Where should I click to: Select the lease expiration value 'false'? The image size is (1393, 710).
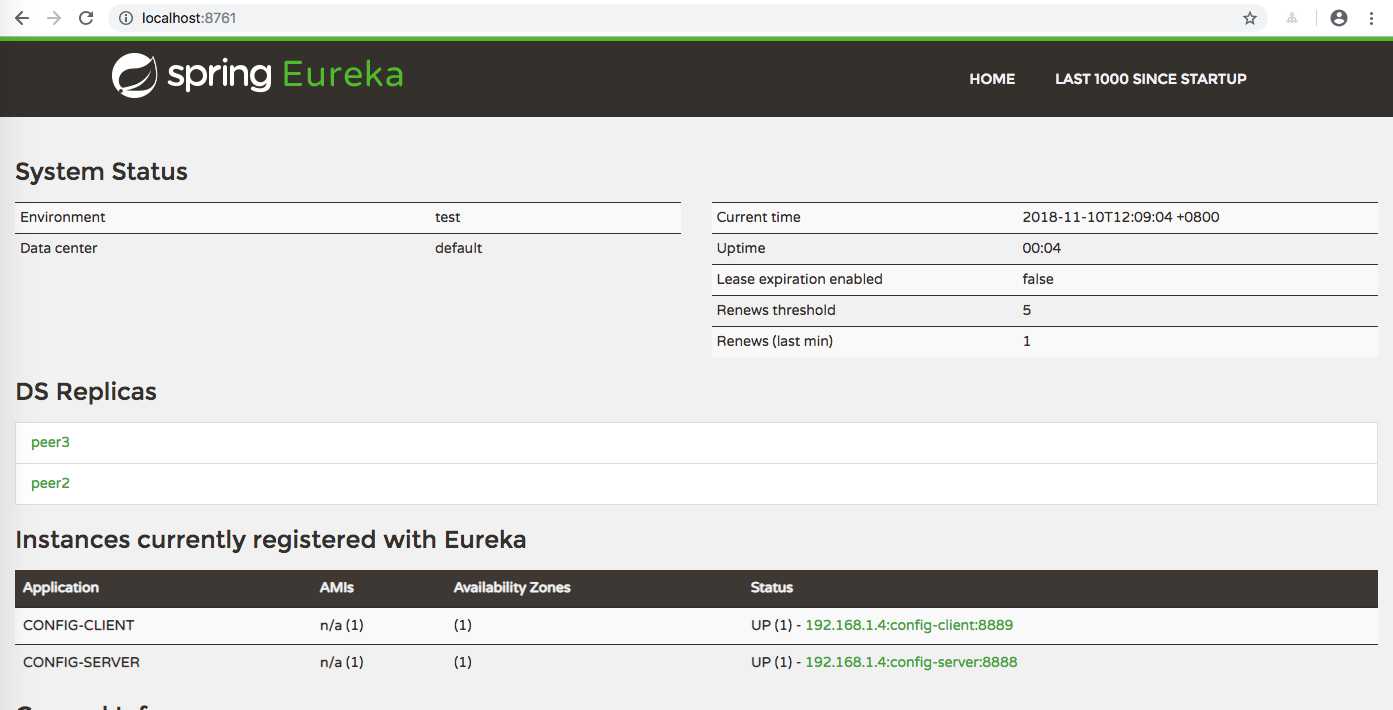point(1038,279)
